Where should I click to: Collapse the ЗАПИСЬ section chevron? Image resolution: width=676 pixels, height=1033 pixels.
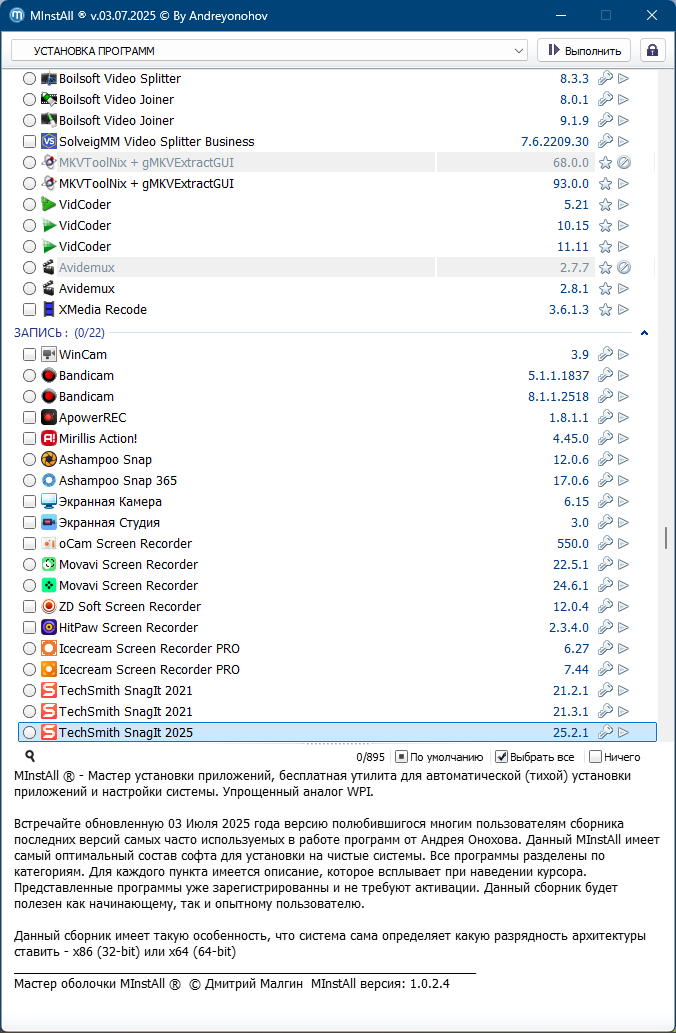(x=644, y=333)
